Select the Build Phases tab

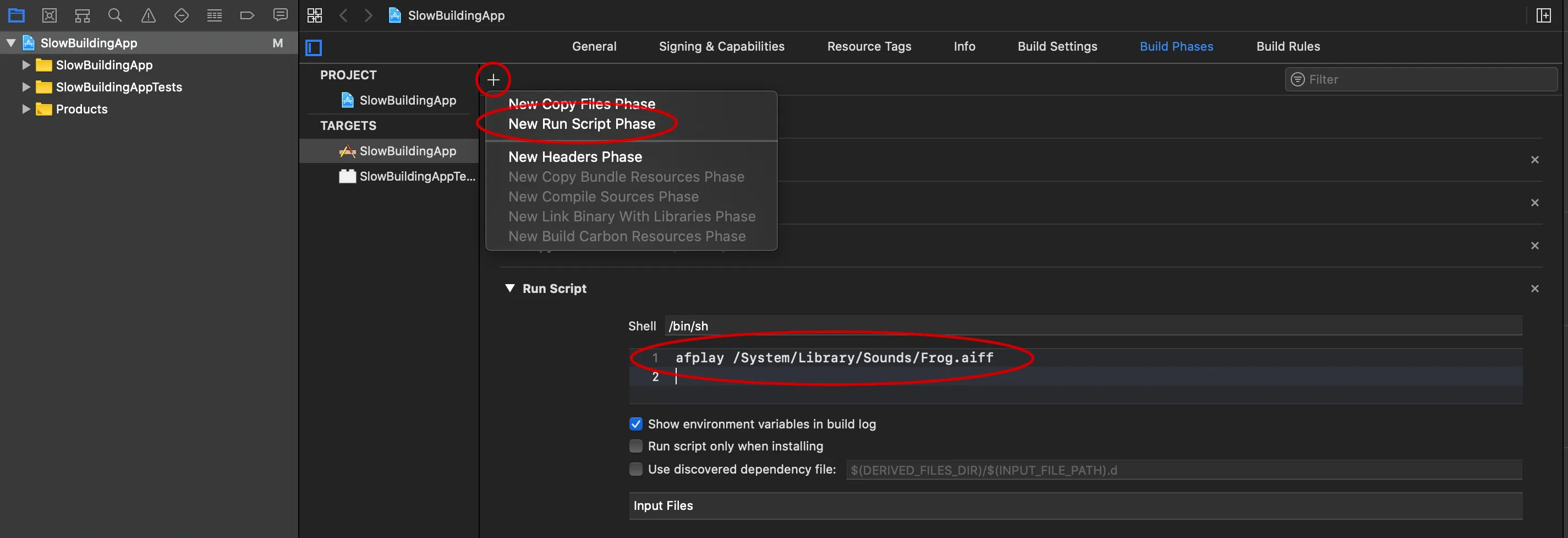[1176, 46]
